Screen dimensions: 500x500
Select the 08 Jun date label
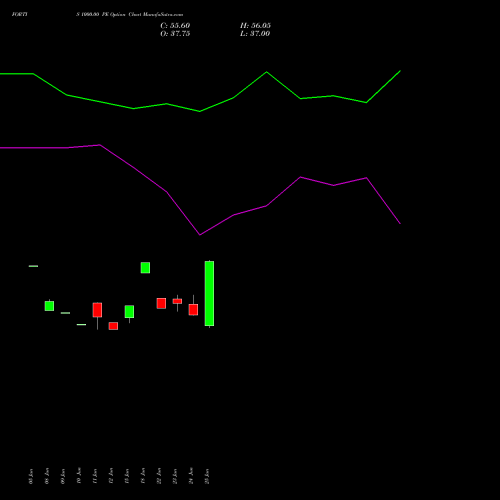point(47,476)
